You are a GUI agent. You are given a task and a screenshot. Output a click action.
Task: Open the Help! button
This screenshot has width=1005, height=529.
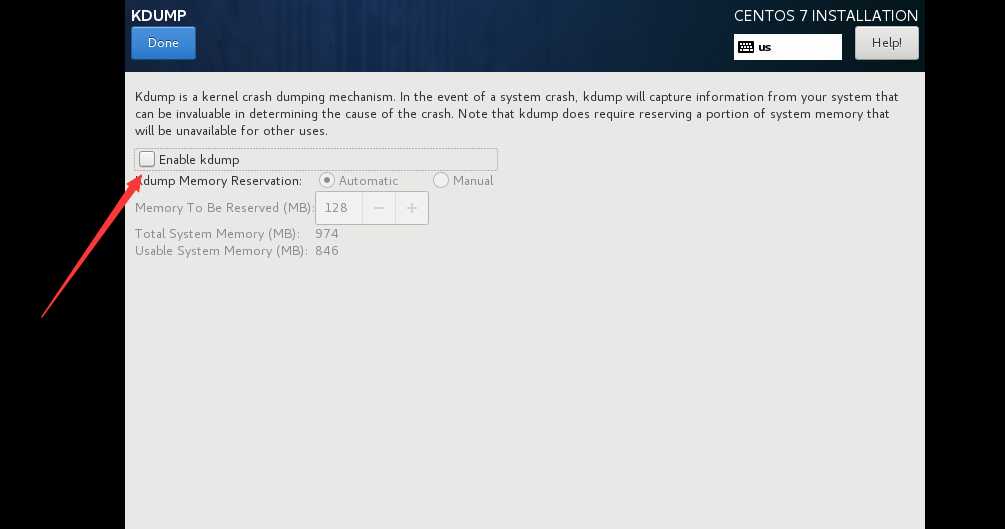(886, 43)
